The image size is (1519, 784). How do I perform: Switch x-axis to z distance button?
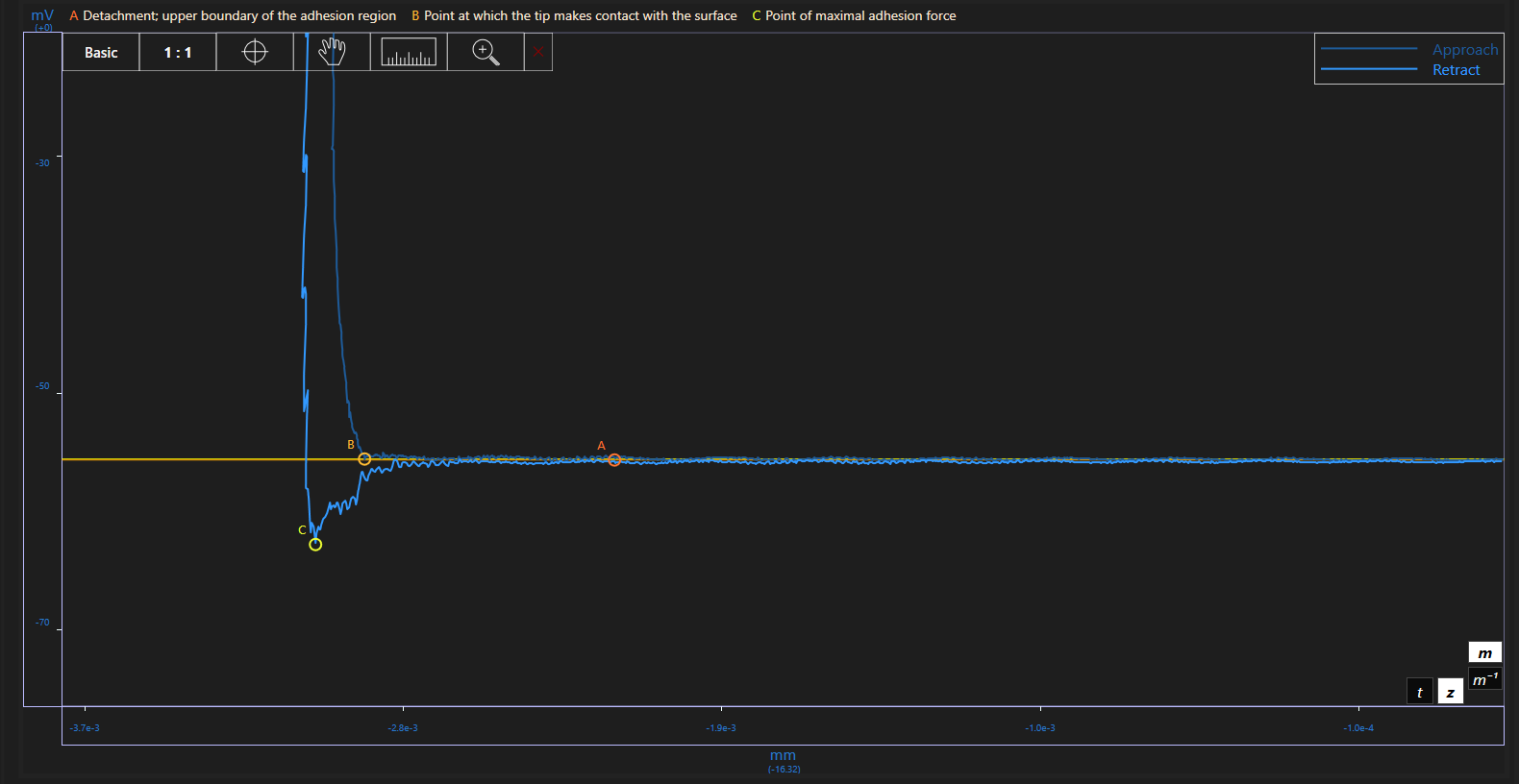pyautogui.click(x=1451, y=692)
